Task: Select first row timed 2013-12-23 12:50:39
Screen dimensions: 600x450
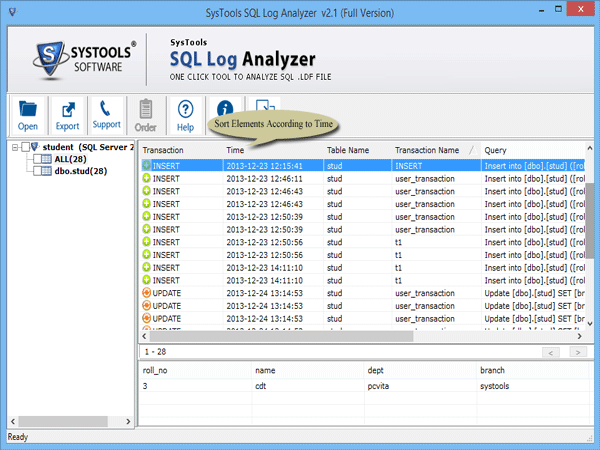Action: [x=363, y=217]
